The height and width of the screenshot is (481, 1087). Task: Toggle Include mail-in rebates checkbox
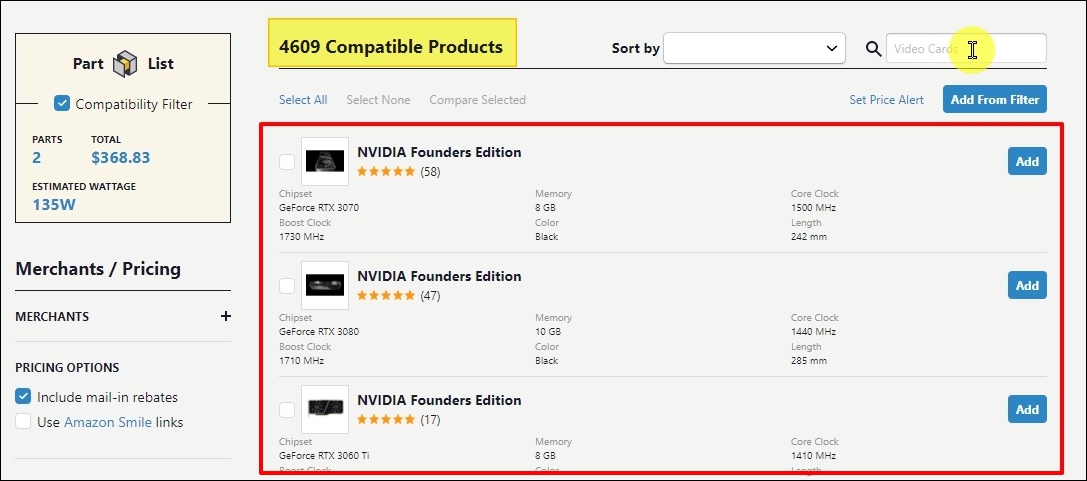pos(23,397)
